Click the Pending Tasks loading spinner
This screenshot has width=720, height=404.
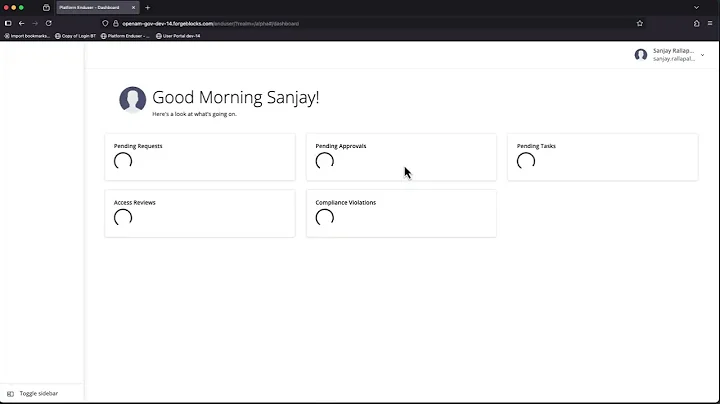526,161
